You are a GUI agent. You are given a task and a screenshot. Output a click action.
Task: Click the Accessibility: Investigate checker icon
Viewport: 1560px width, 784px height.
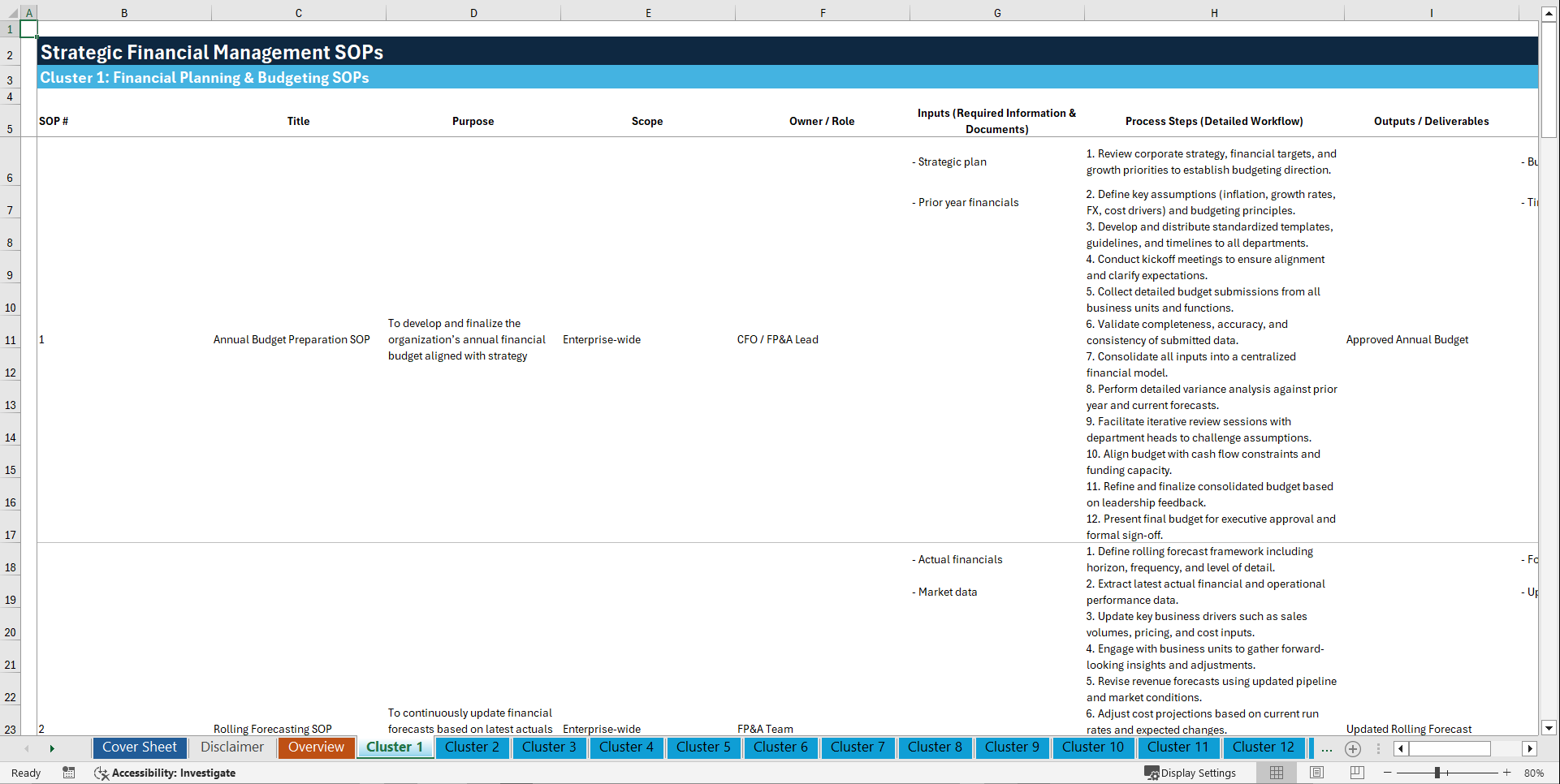coord(102,773)
